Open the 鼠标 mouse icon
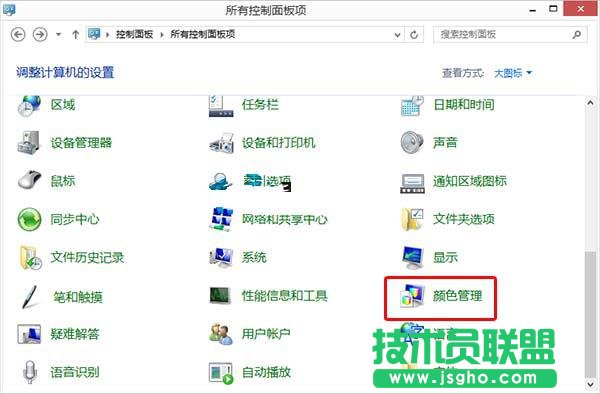 (29, 180)
